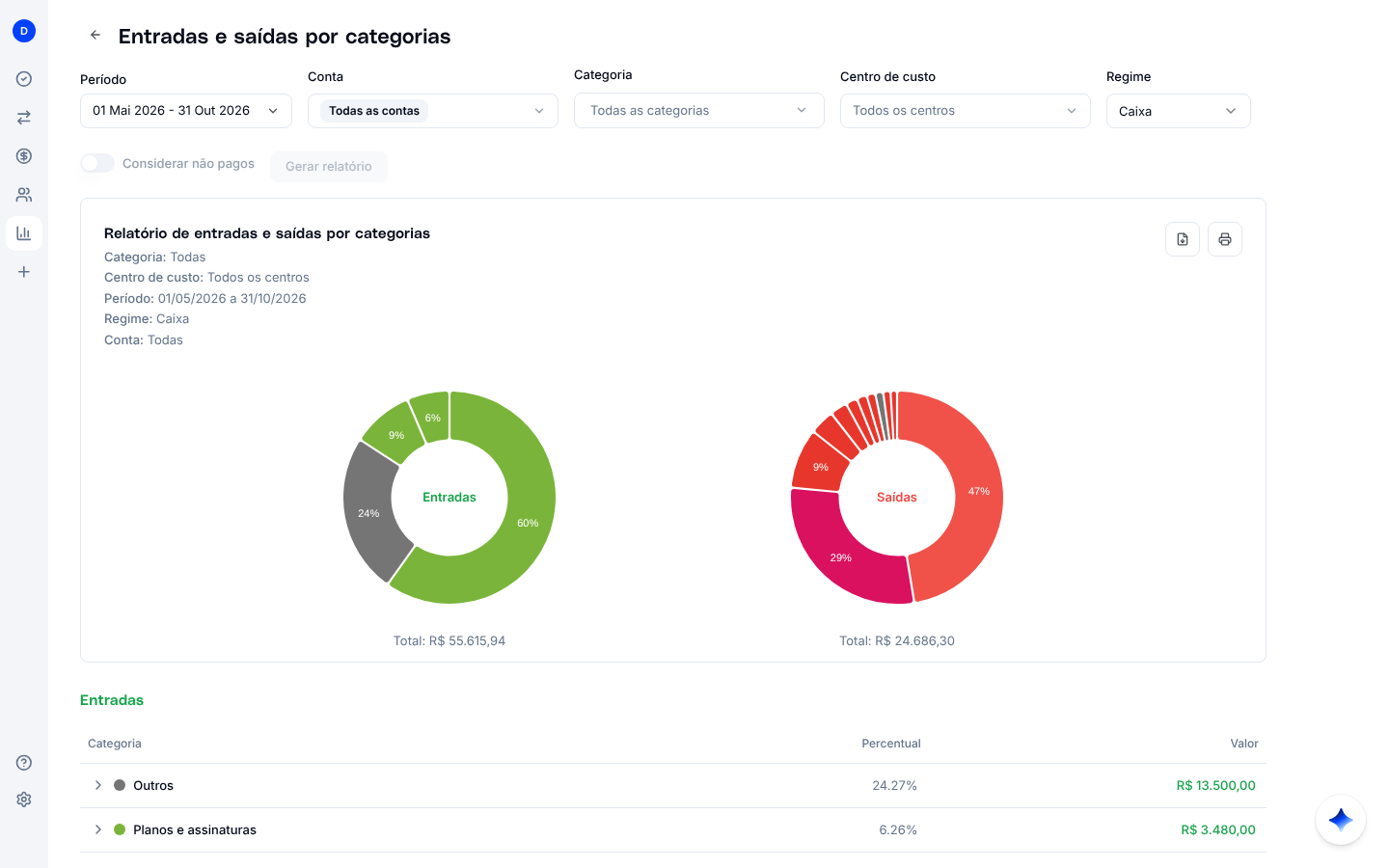1389x868 pixels.
Task: Open the Período date range dropdown
Action: coord(186,111)
